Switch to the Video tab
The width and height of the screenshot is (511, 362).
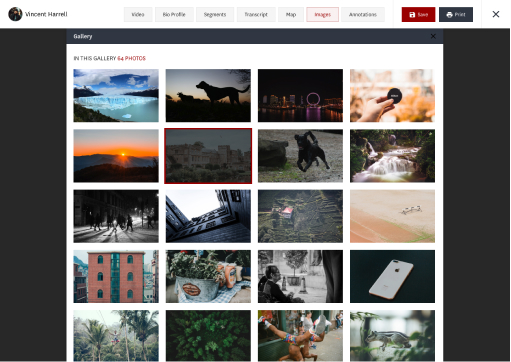click(138, 14)
